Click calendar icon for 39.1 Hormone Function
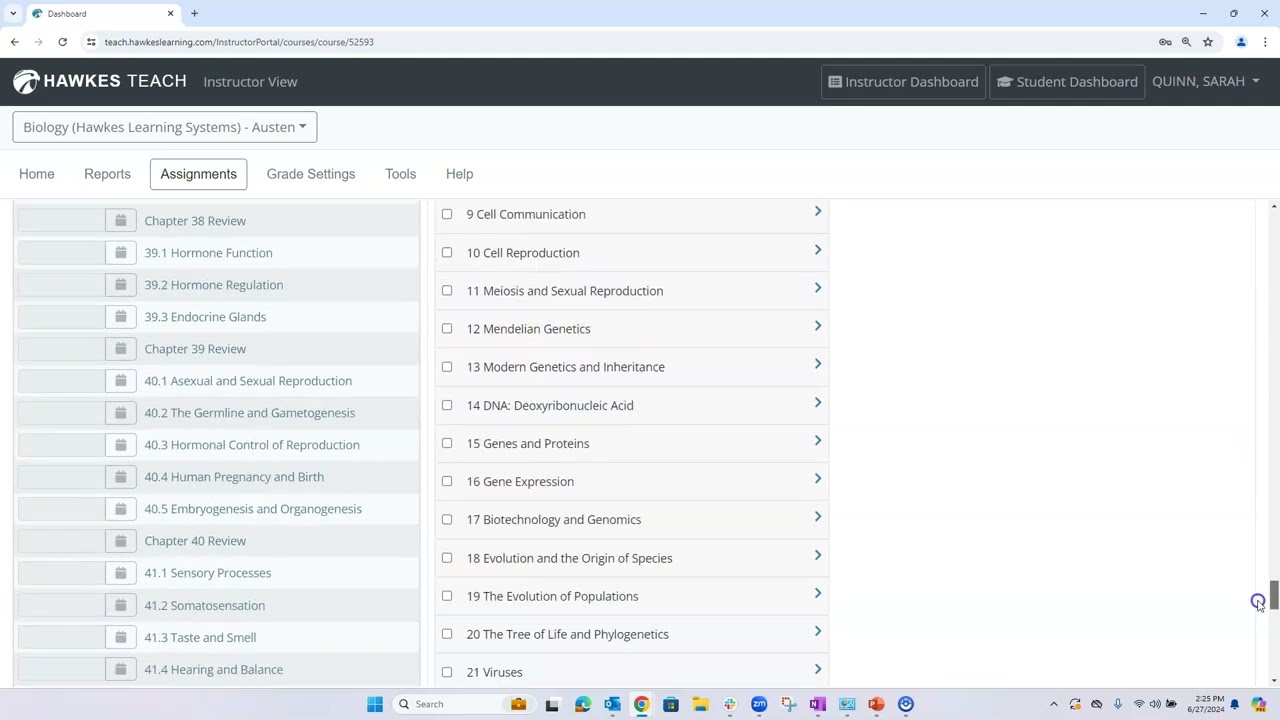This screenshot has height=720, width=1280. tap(120, 253)
